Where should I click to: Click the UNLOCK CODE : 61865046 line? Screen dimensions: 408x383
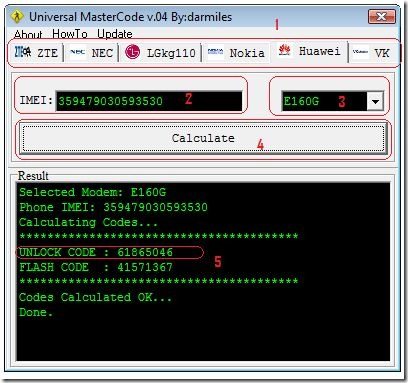pyautogui.click(x=96, y=252)
